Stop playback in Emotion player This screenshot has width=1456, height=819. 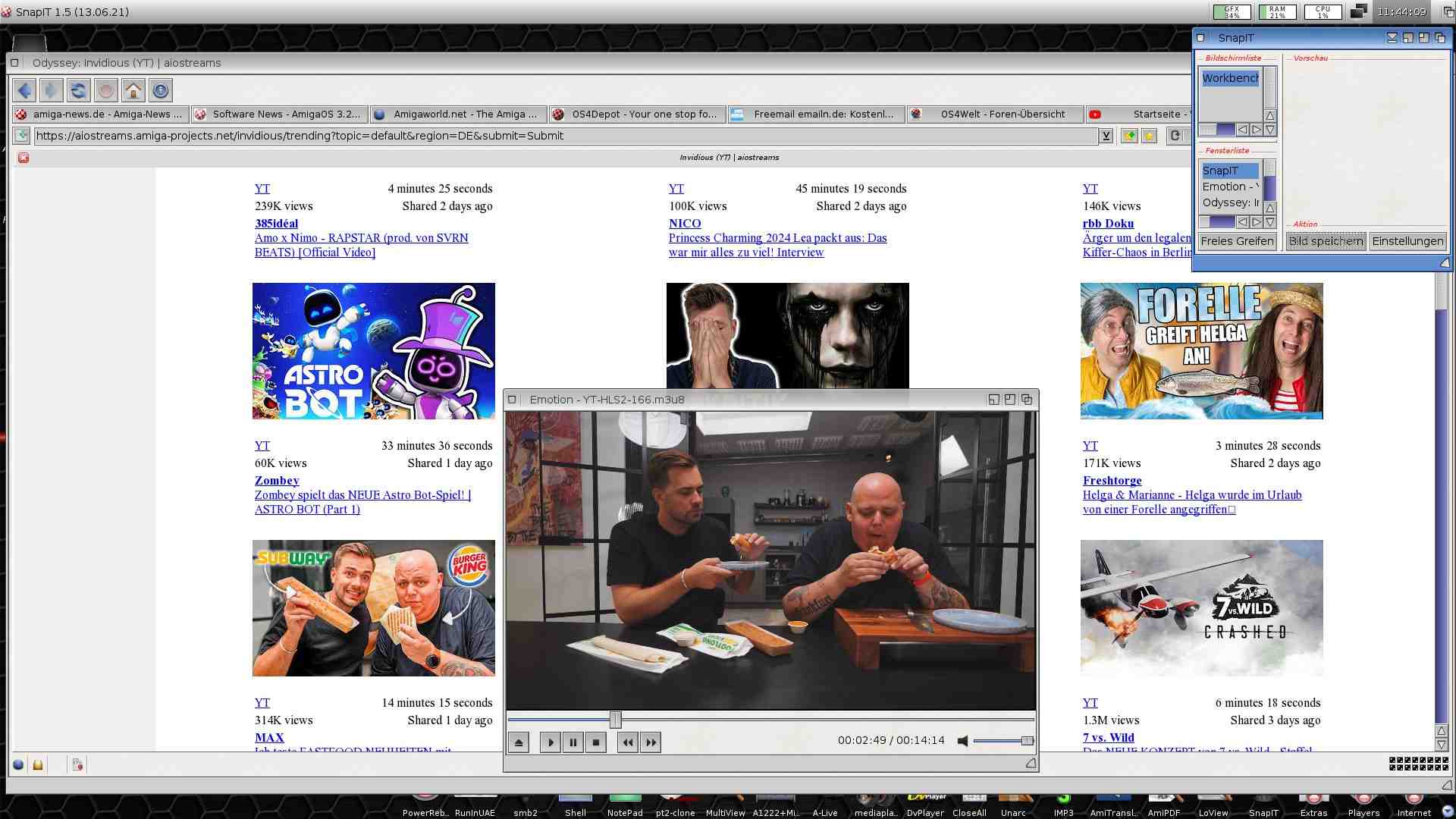pyautogui.click(x=596, y=742)
